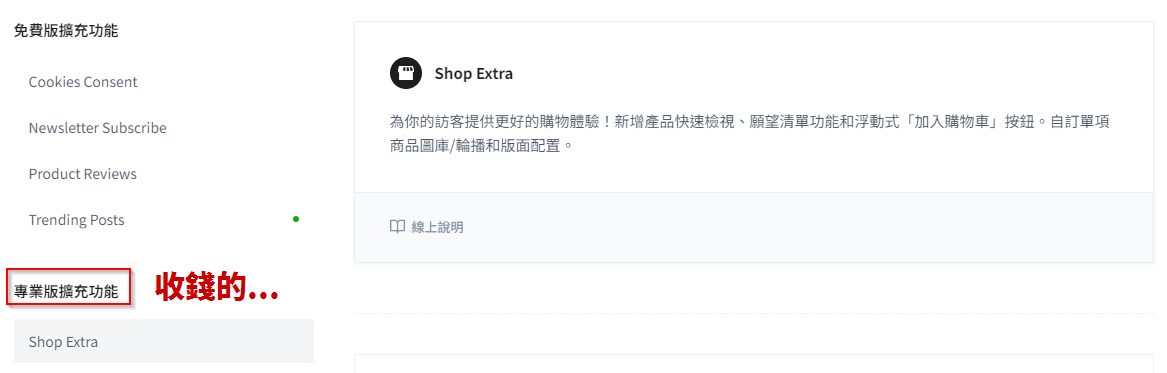Click the empty card below Shop Extra panel
Image resolution: width=1167 pixels, height=373 pixels.
click(754, 363)
